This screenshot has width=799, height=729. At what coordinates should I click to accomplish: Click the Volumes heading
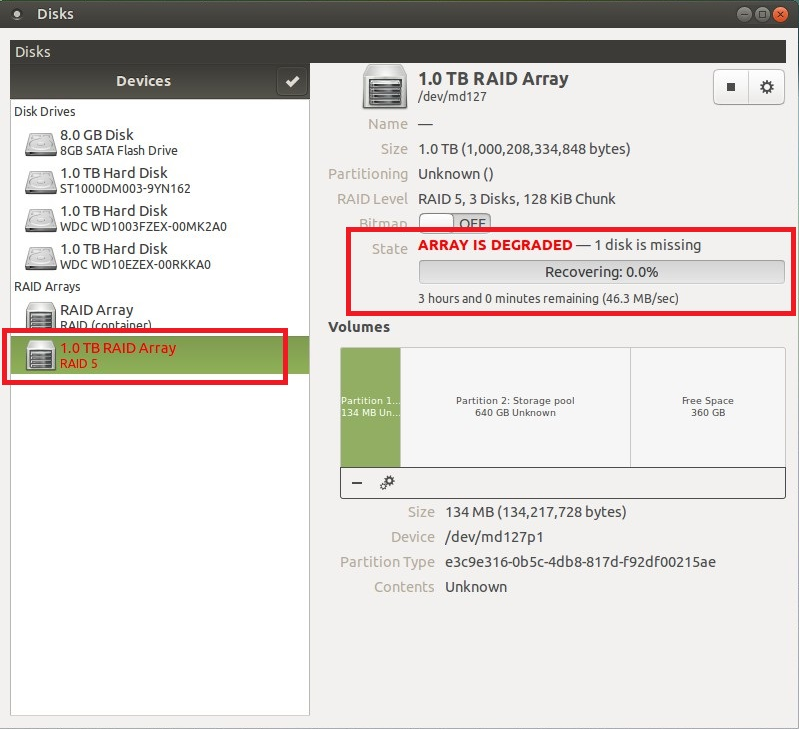pos(359,327)
